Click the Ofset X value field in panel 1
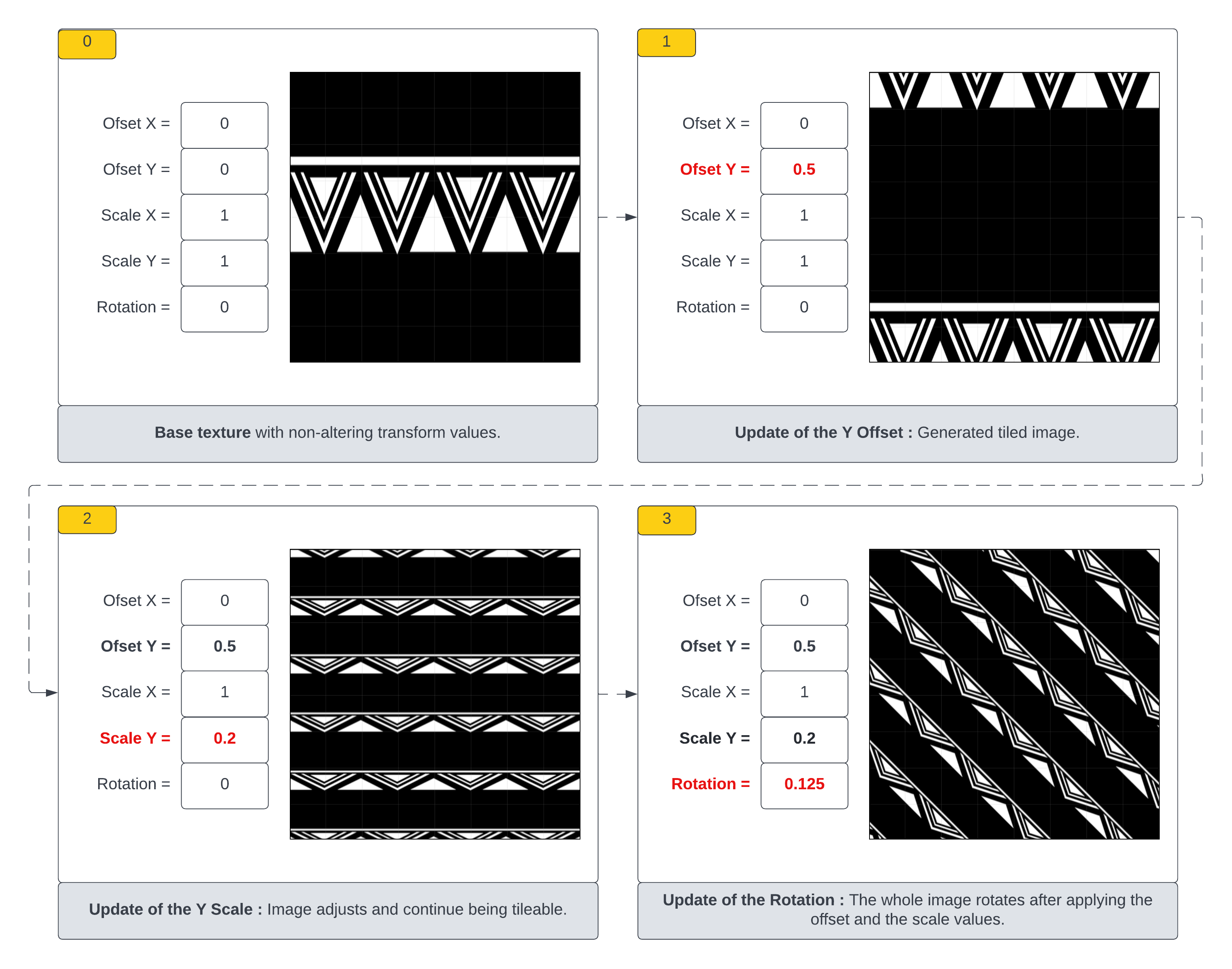The image size is (1232, 969). click(x=804, y=125)
